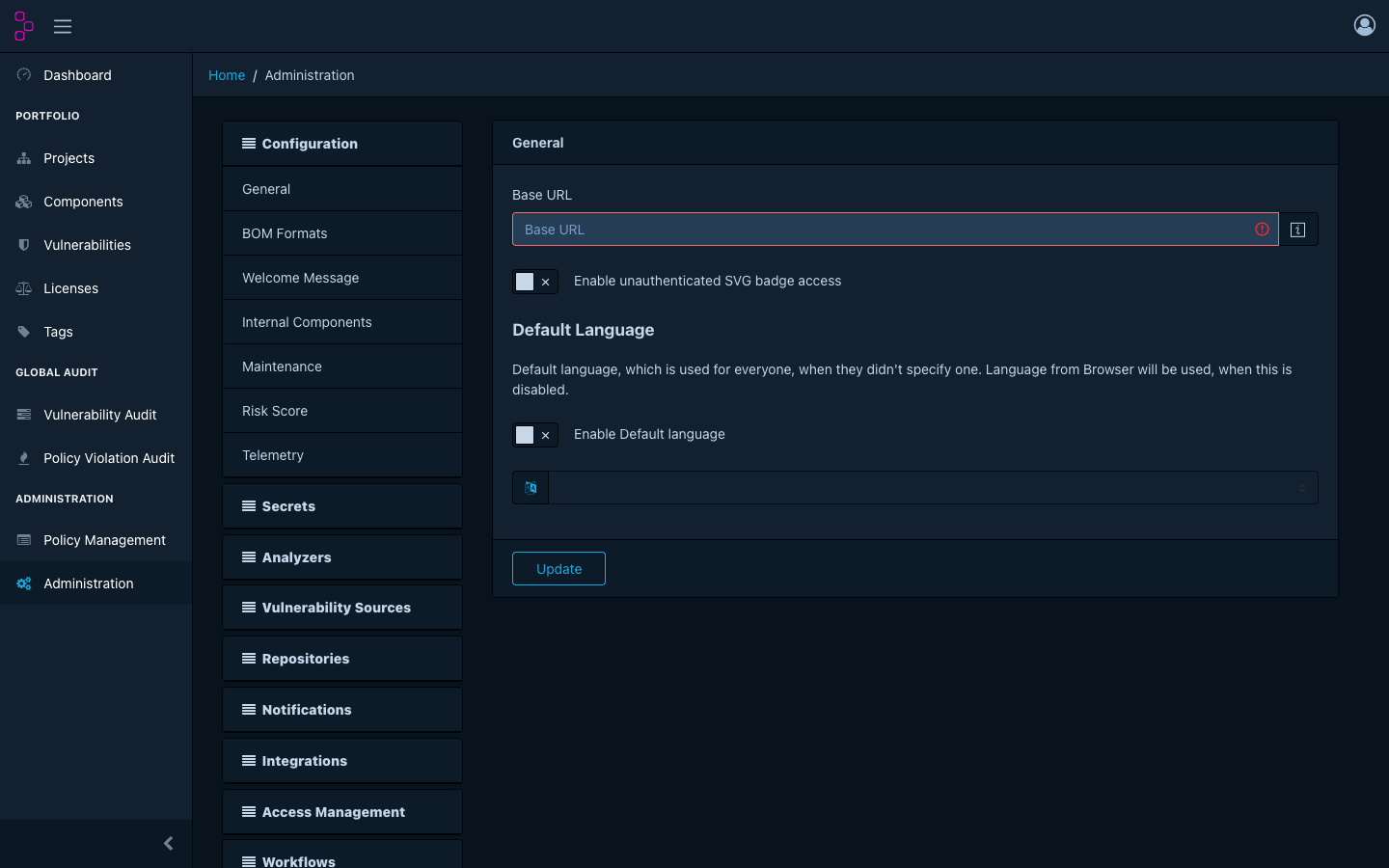Open Tags via the tag icon

click(24, 332)
